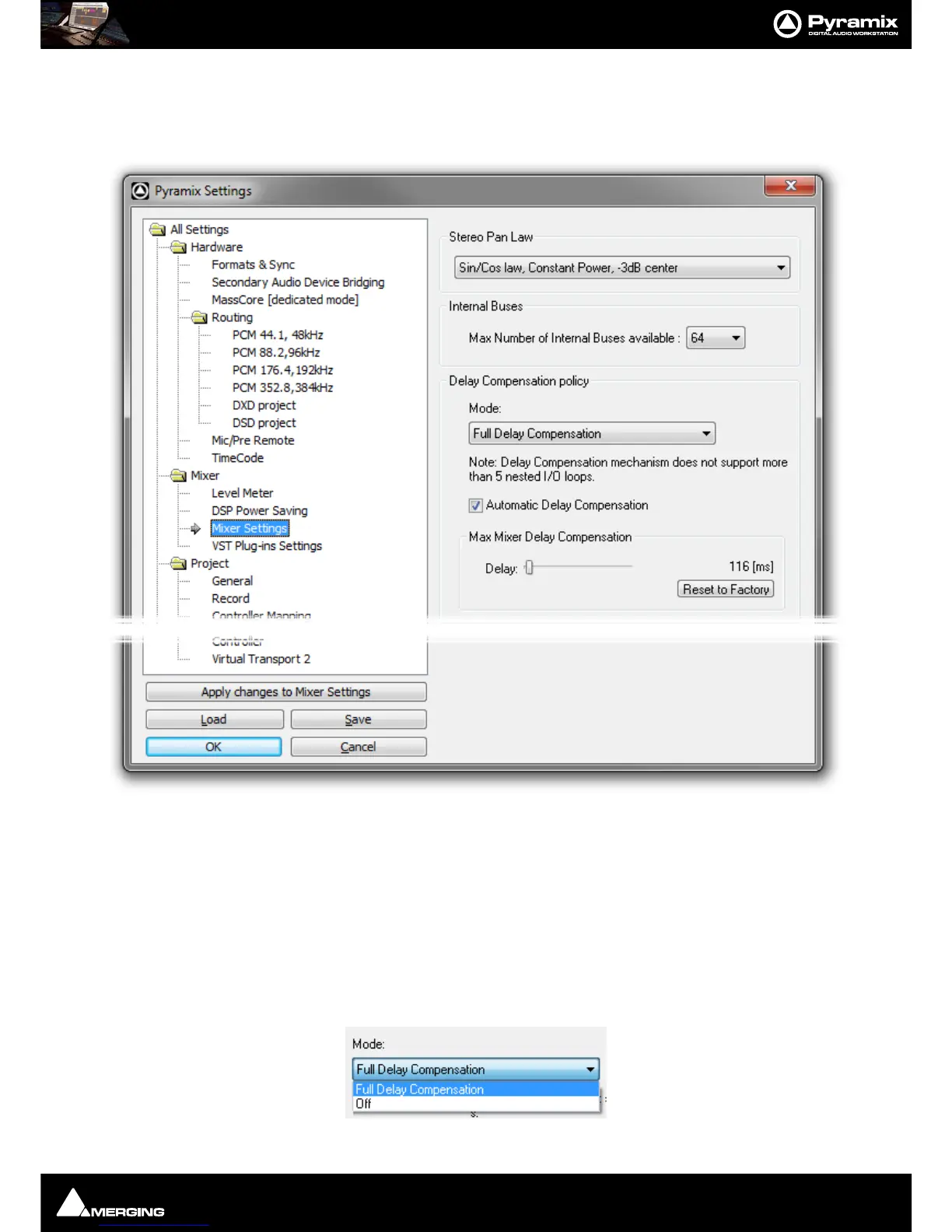Click the Save button
This screenshot has width=952, height=1232.
(x=359, y=719)
